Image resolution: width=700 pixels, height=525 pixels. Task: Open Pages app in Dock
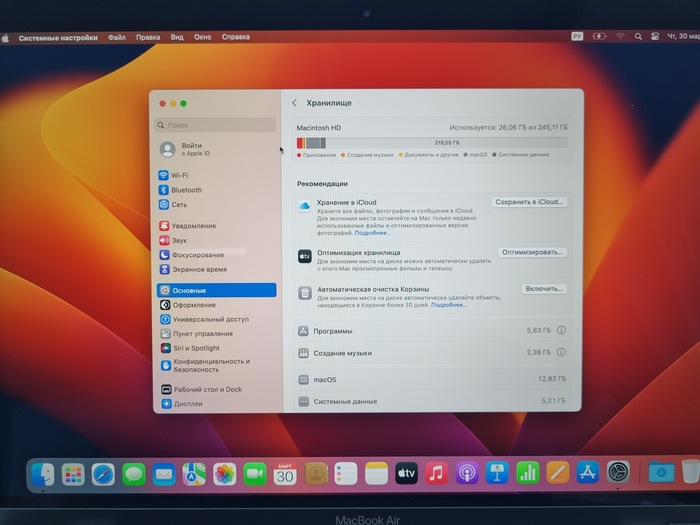(x=558, y=472)
